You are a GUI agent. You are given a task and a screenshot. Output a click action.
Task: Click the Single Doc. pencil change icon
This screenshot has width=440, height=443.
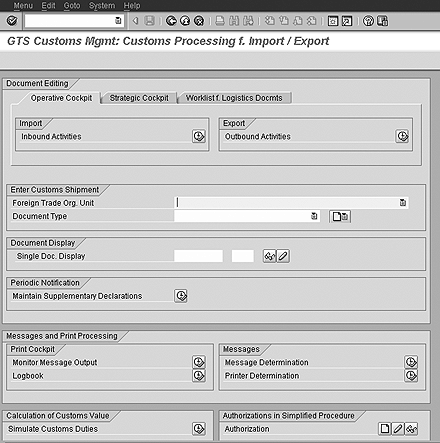(x=283, y=256)
